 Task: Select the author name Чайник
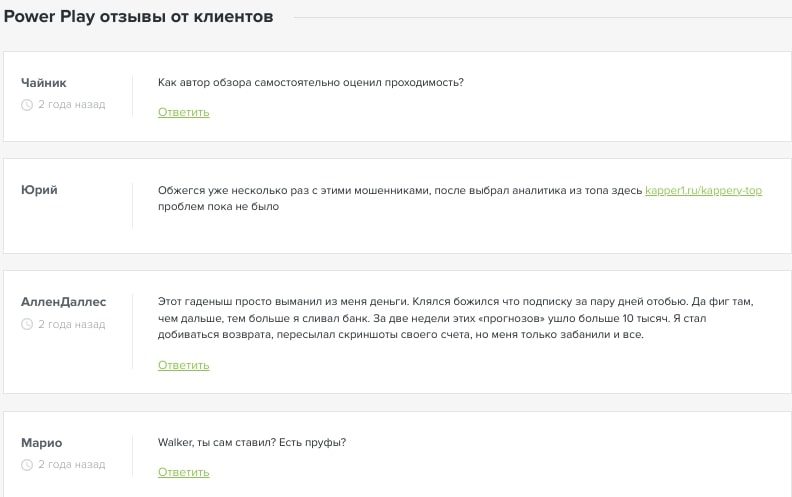(44, 83)
